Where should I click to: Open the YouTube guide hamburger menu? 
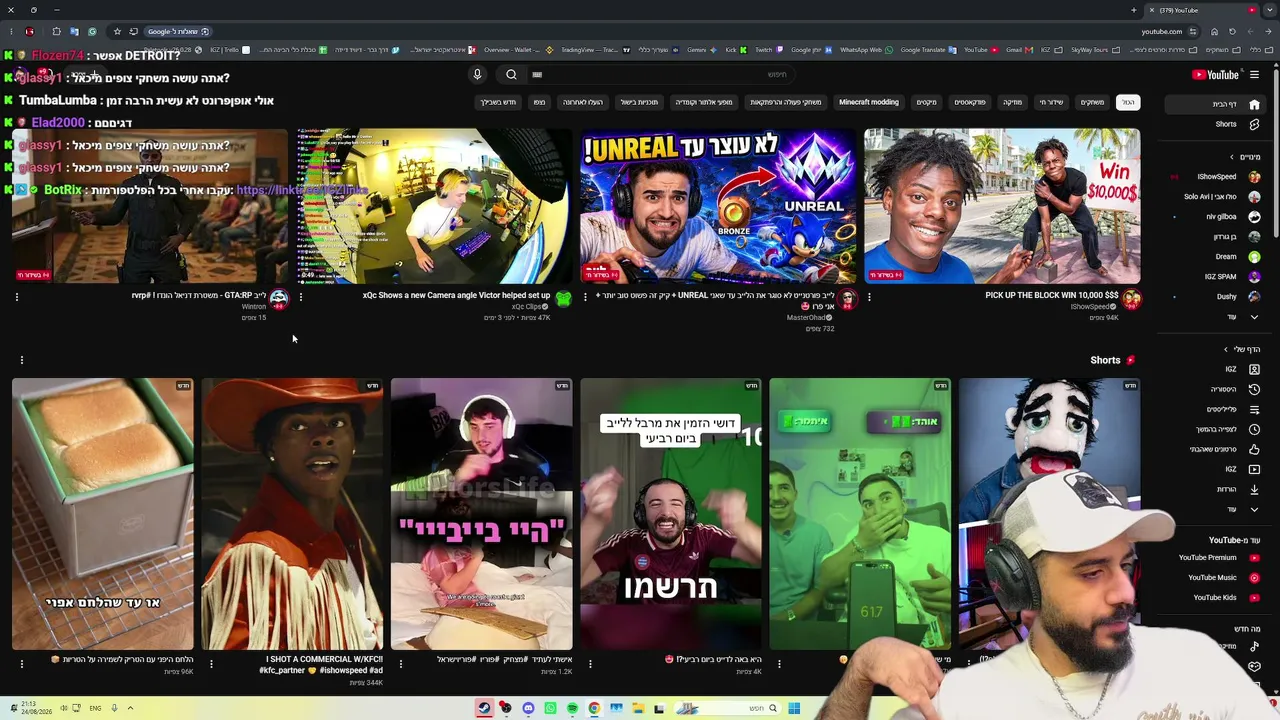tap(1254, 75)
